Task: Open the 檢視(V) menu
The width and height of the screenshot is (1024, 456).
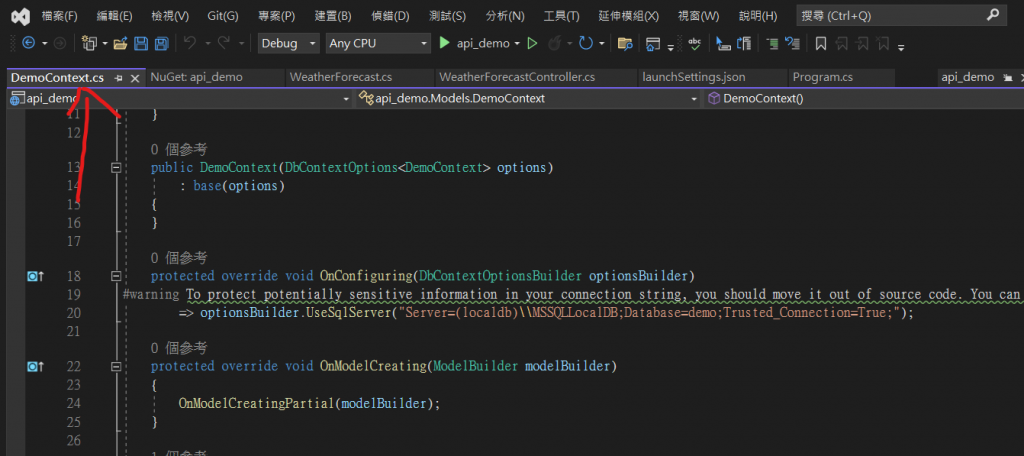Action: click(170, 16)
